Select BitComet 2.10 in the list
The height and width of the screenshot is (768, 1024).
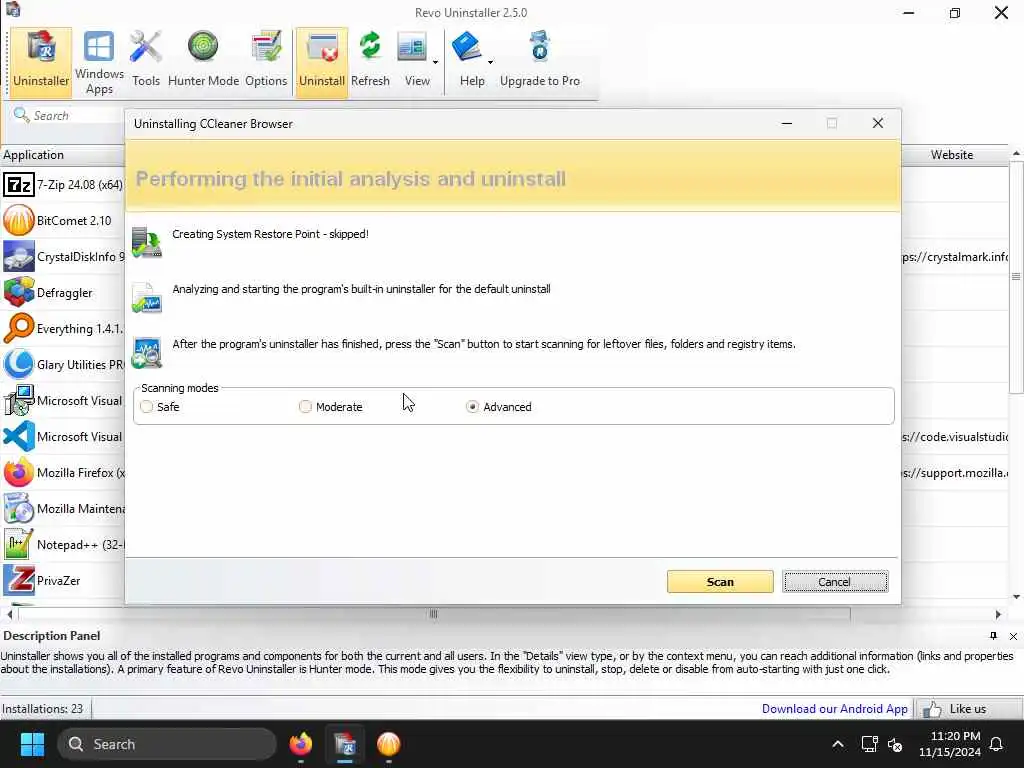pyautogui.click(x=63, y=221)
